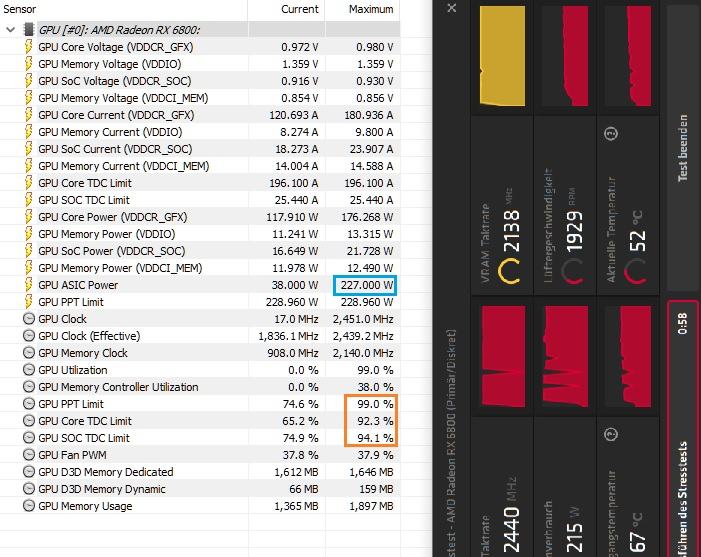Click the clock icon beside GPU Memory Clock
This screenshot has height=557, width=701.
(29, 353)
